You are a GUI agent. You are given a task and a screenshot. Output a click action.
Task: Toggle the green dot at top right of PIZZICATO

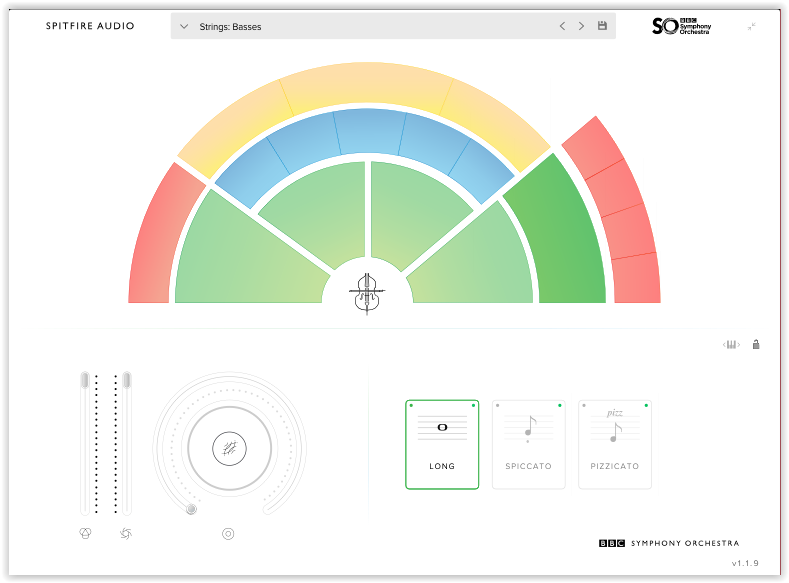(646, 405)
